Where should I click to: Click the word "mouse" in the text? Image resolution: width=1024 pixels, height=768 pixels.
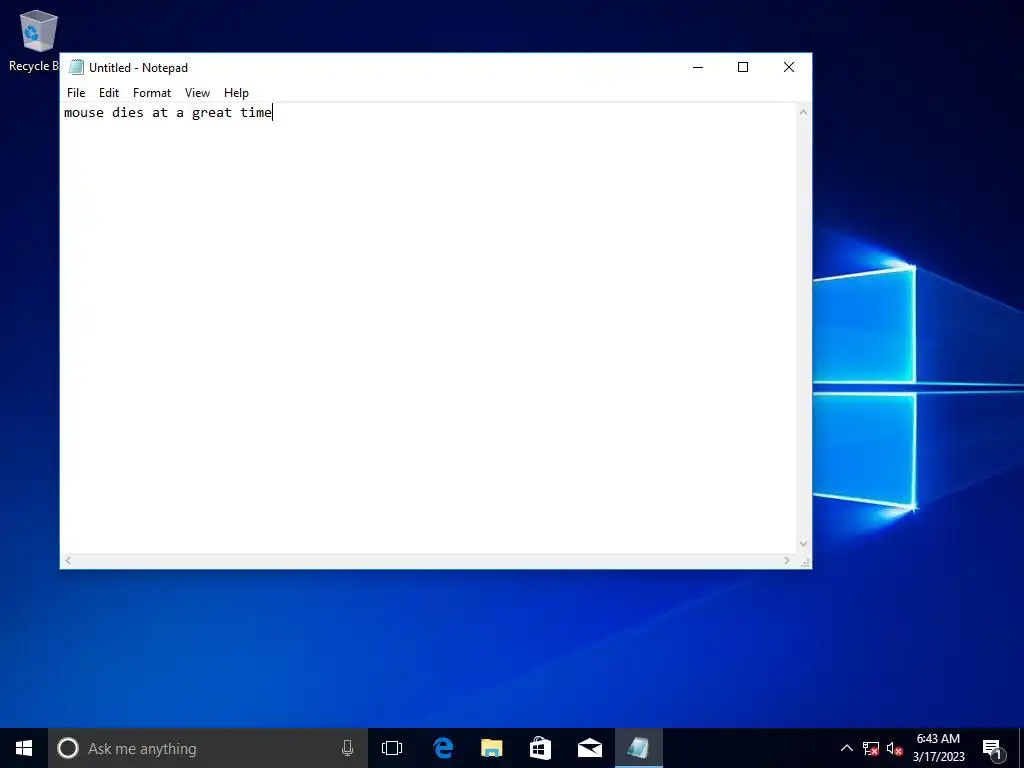84,112
